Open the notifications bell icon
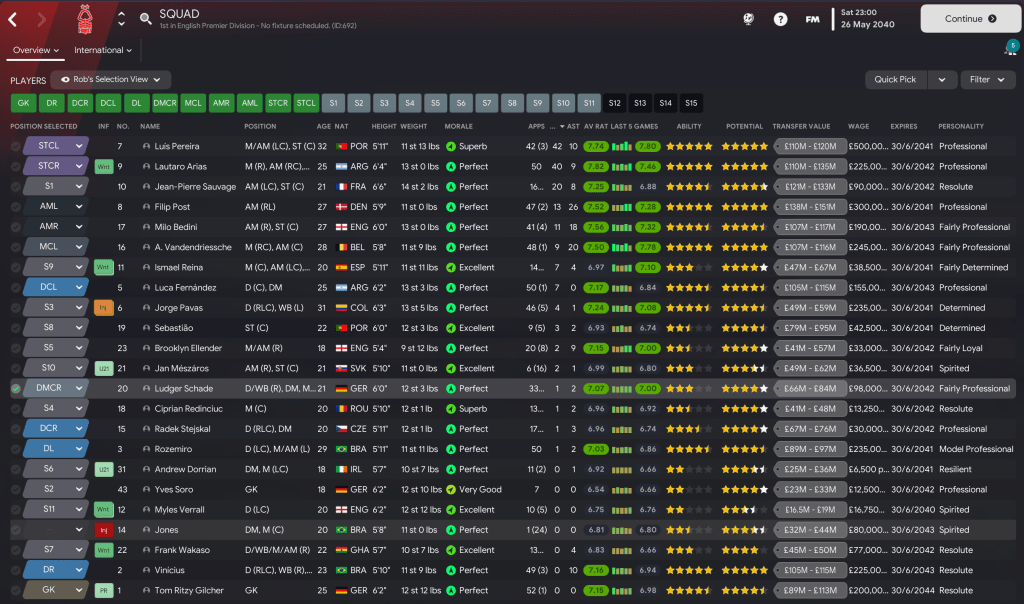Image resolution: width=1024 pixels, height=604 pixels. click(x=1010, y=50)
